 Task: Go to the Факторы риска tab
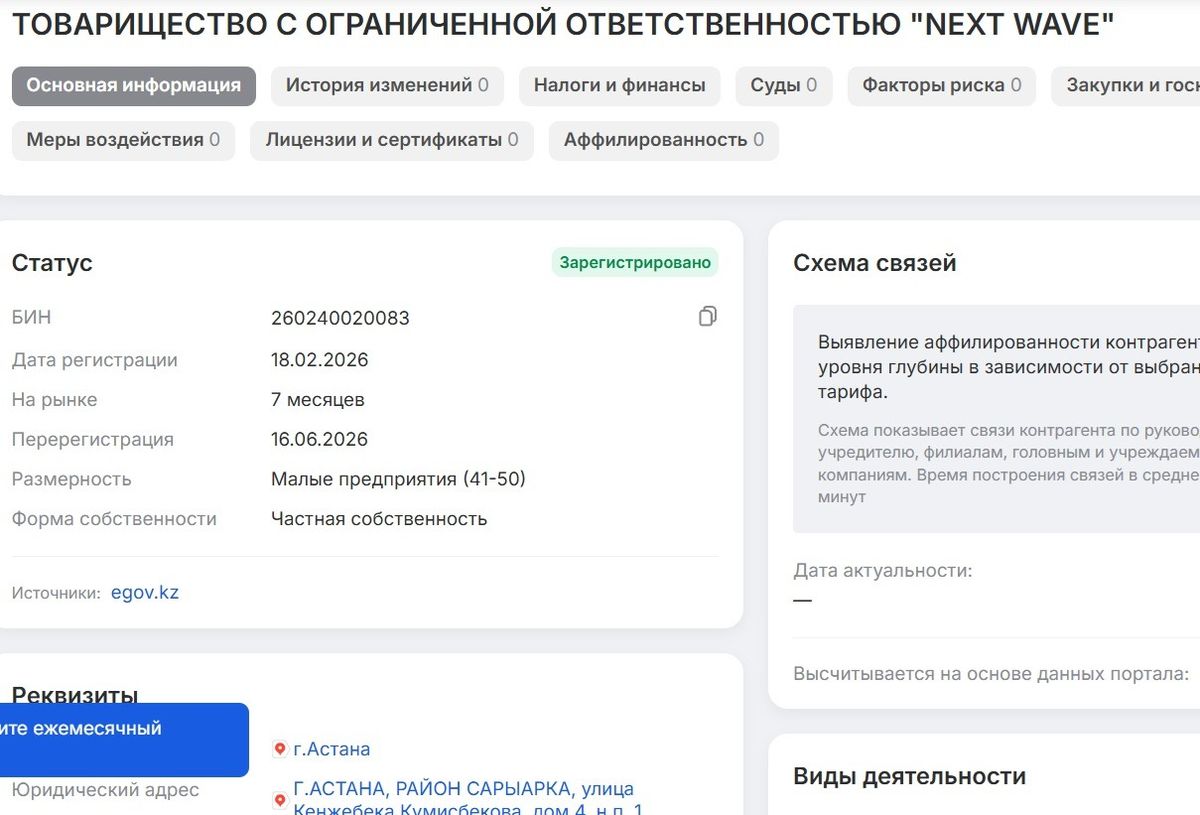tap(942, 86)
